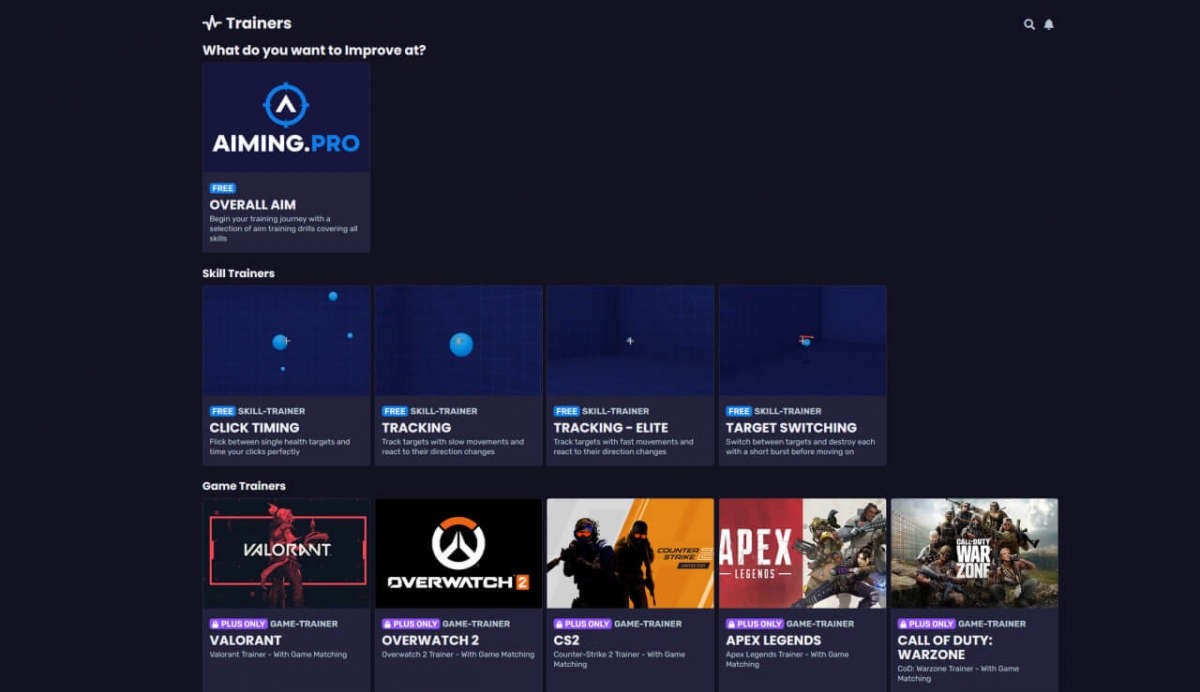Select the Tracking – Elite thumbnail
1200x692 pixels.
pyautogui.click(x=630, y=341)
